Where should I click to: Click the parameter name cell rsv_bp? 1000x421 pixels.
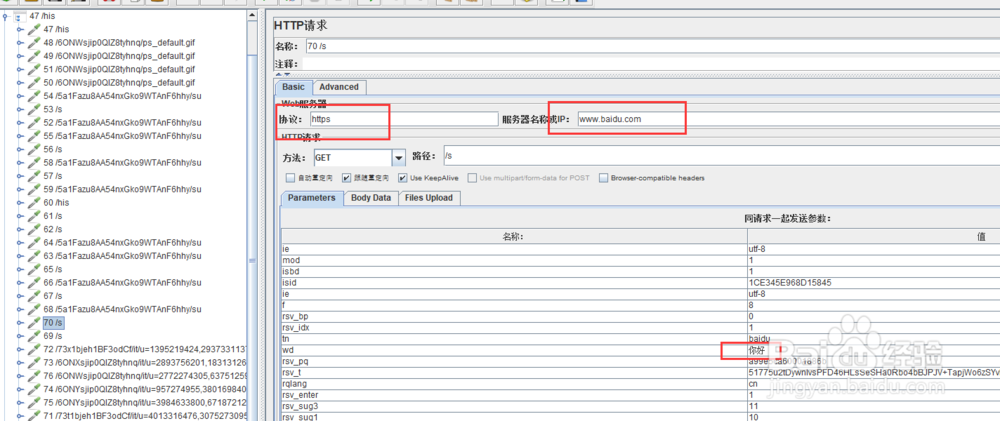(514, 316)
